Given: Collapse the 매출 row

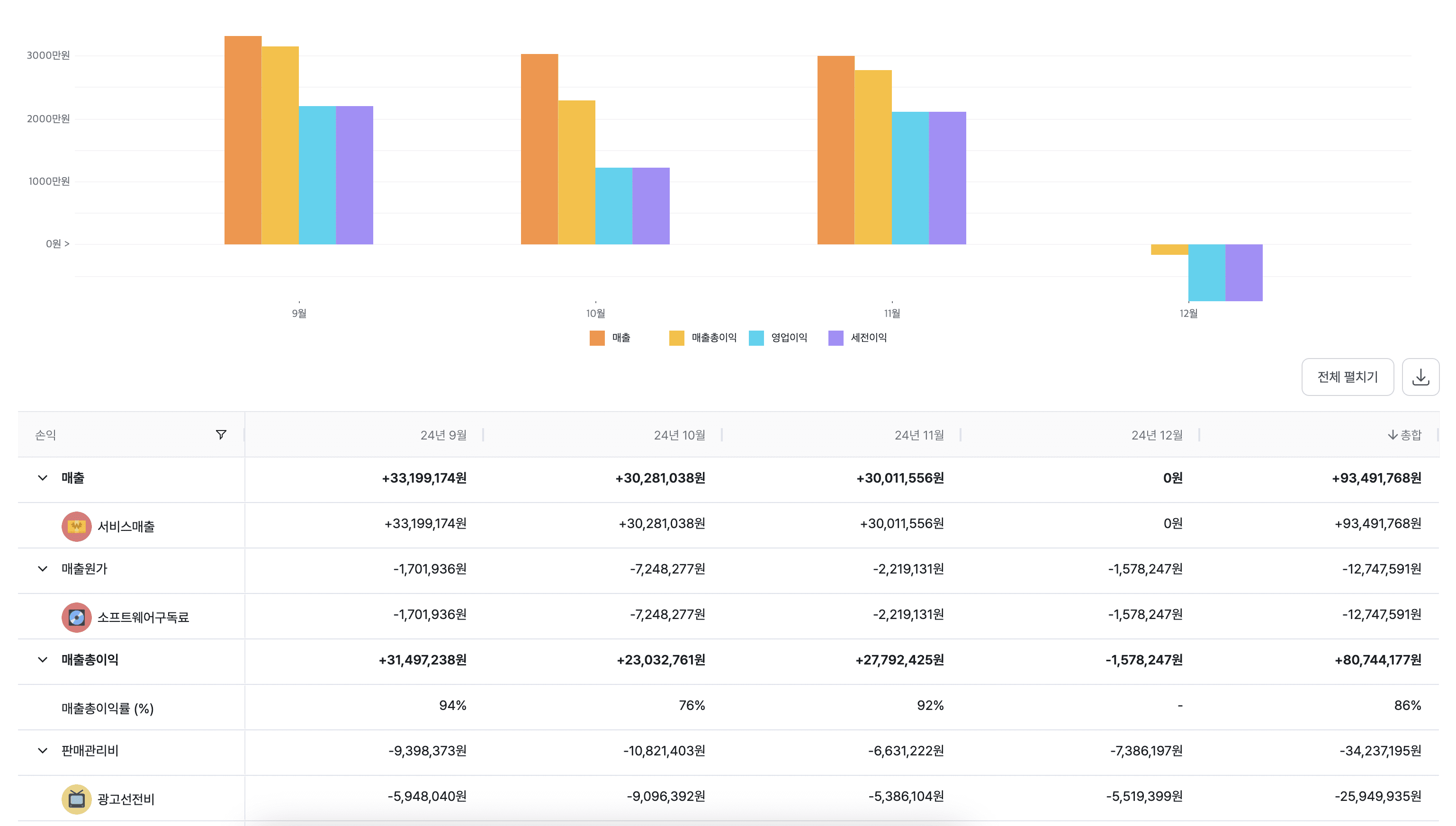Looking at the screenshot, I should coord(43,478).
